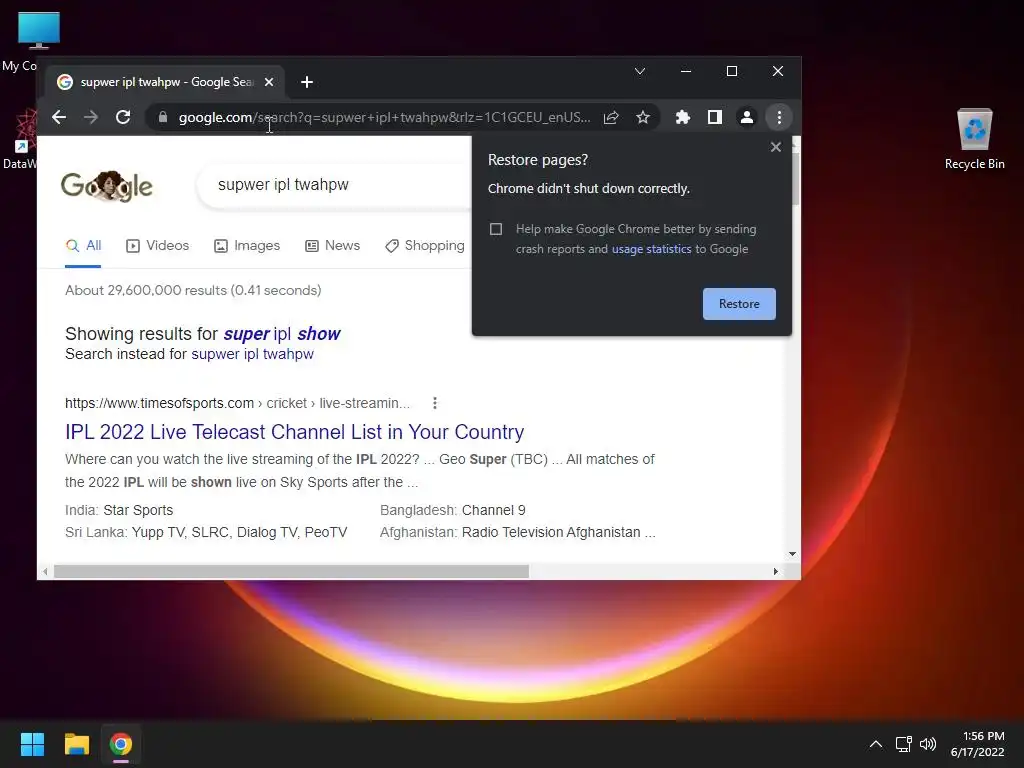Dismiss the Restore pages popup
This screenshot has width=1024, height=768.
click(776, 147)
